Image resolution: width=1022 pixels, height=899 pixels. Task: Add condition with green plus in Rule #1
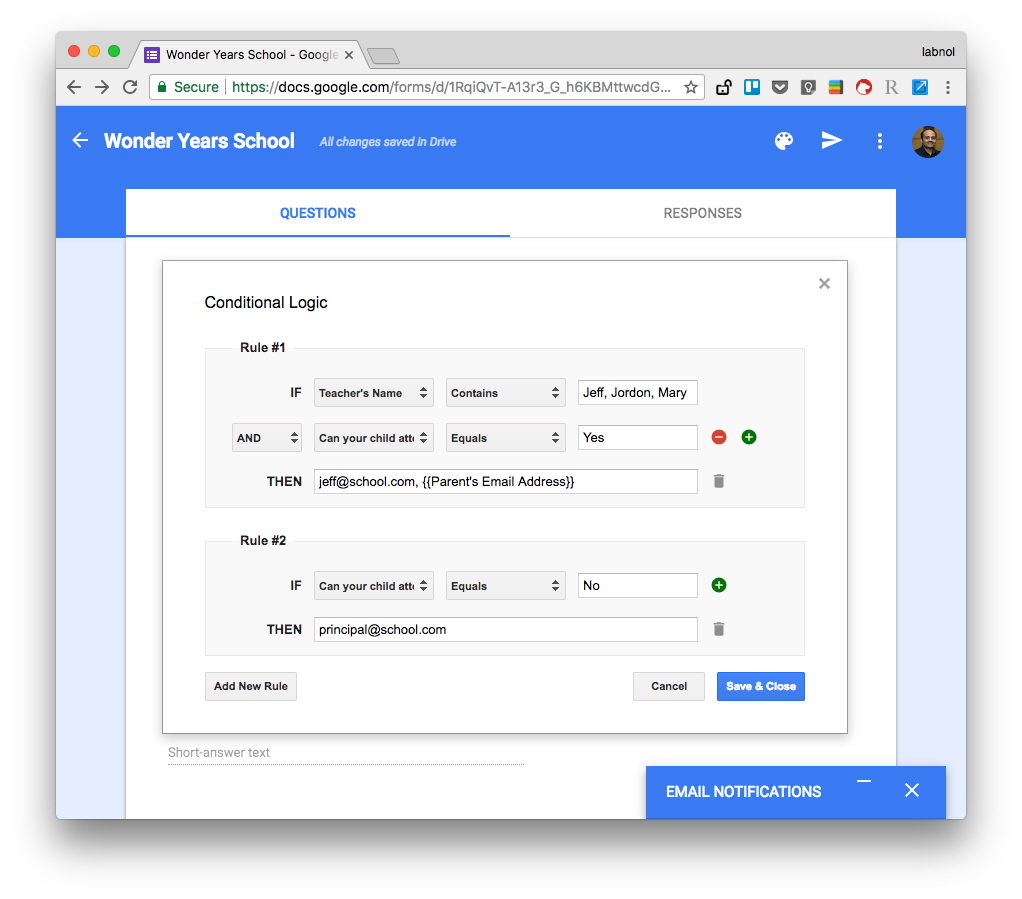[749, 437]
